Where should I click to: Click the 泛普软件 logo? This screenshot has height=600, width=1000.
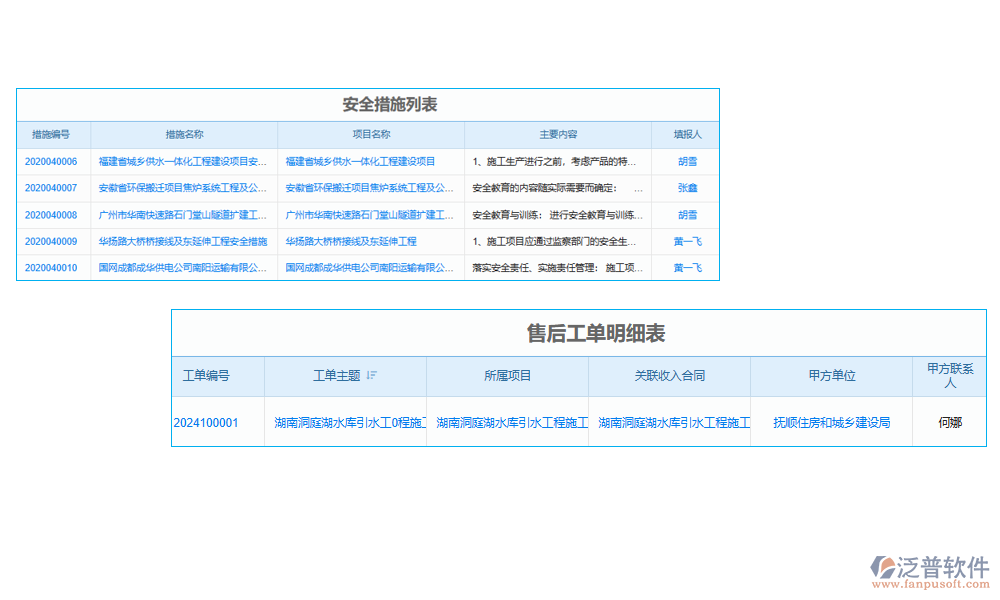(x=929, y=572)
